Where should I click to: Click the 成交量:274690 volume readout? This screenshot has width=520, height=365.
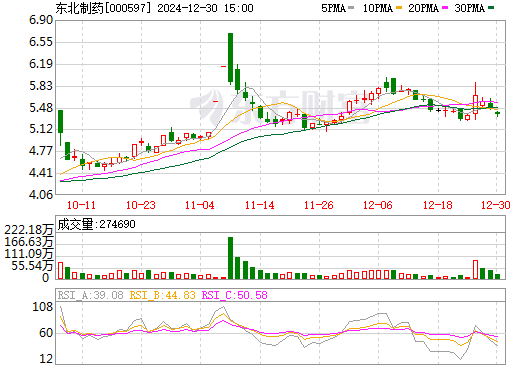[96, 224]
